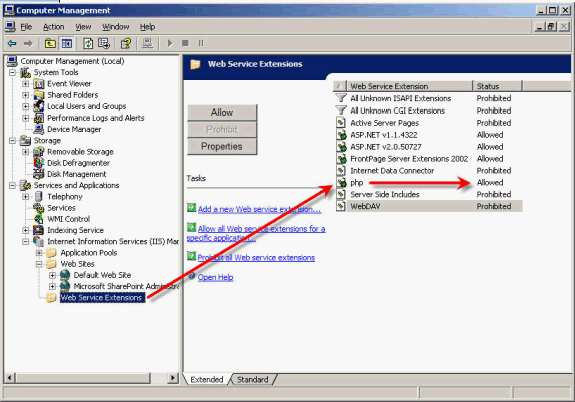The image size is (575, 402).
Task: Select the php extension icon
Action: (341, 182)
